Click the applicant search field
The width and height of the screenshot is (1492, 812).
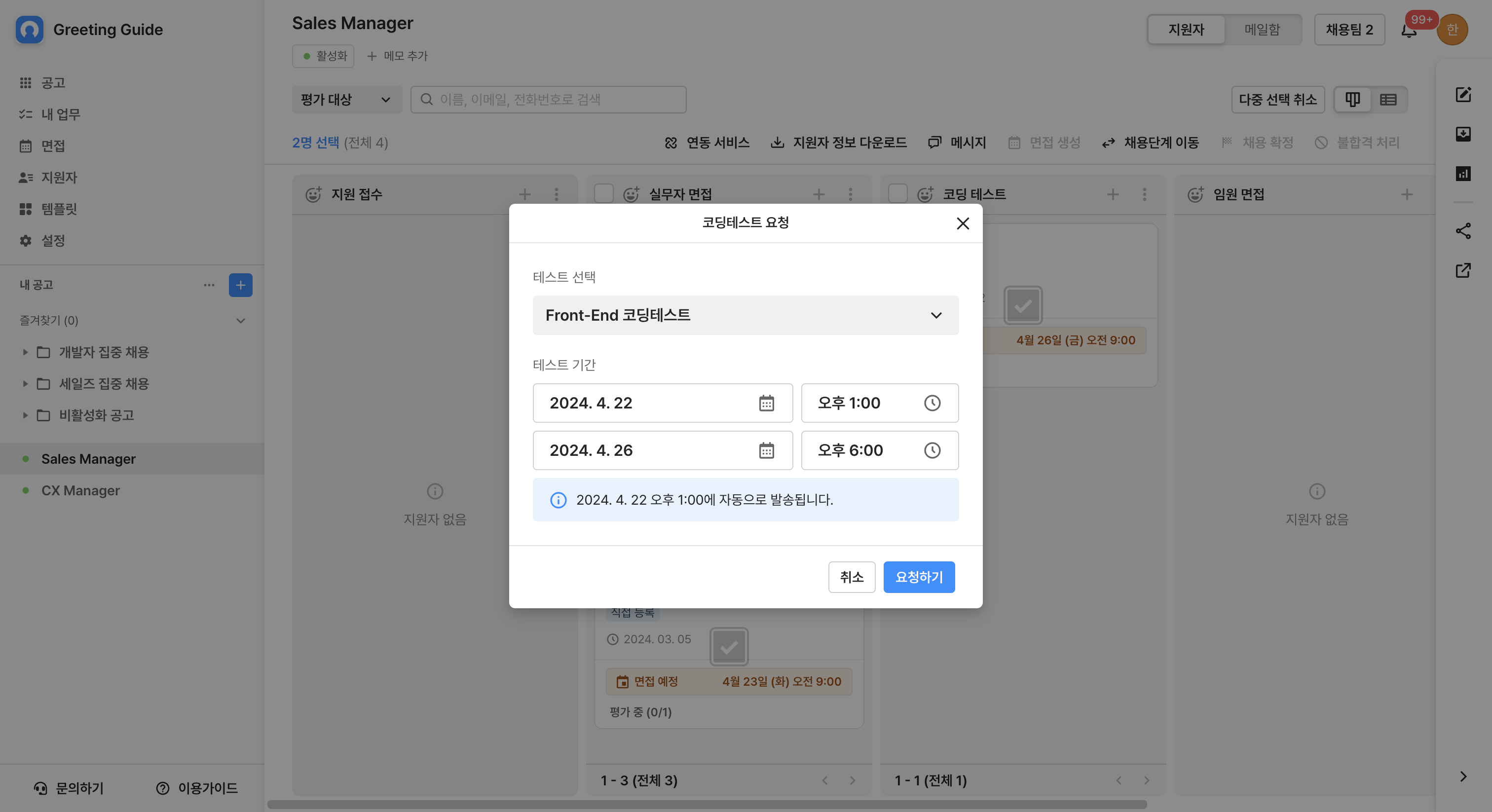point(549,100)
